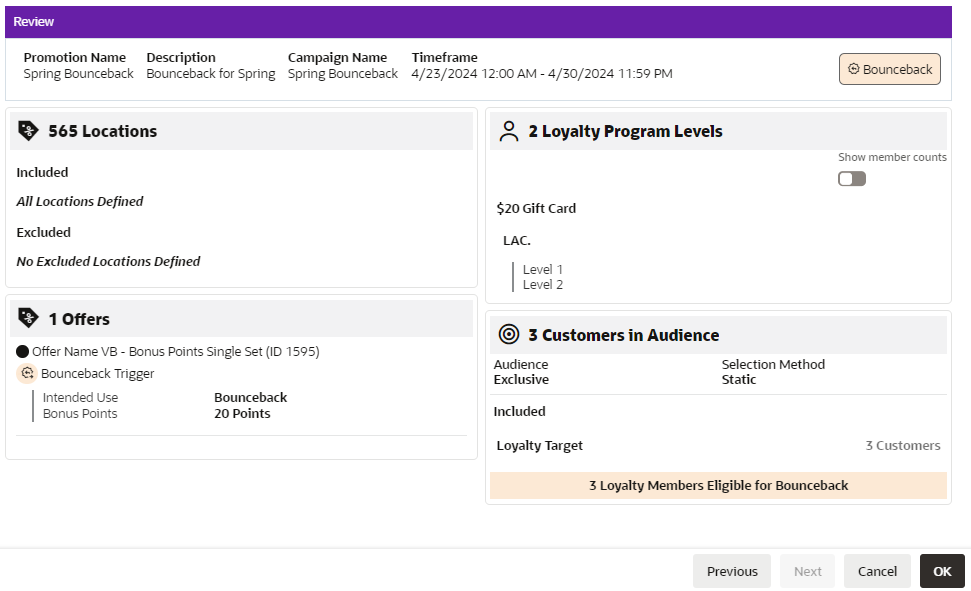This screenshot has width=971, height=591.
Task: Click the 3 Customers count
Action: pyautogui.click(x=903, y=445)
